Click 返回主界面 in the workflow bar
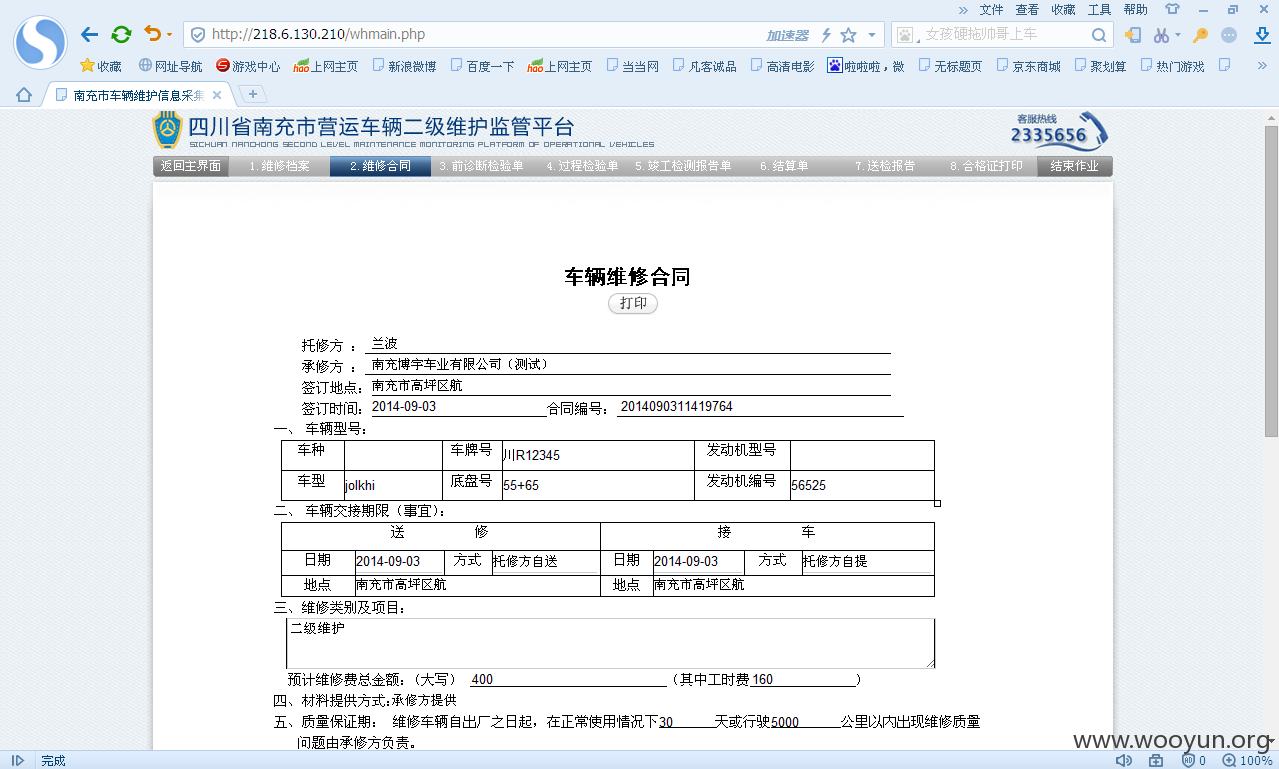The image size is (1279, 769). point(191,166)
